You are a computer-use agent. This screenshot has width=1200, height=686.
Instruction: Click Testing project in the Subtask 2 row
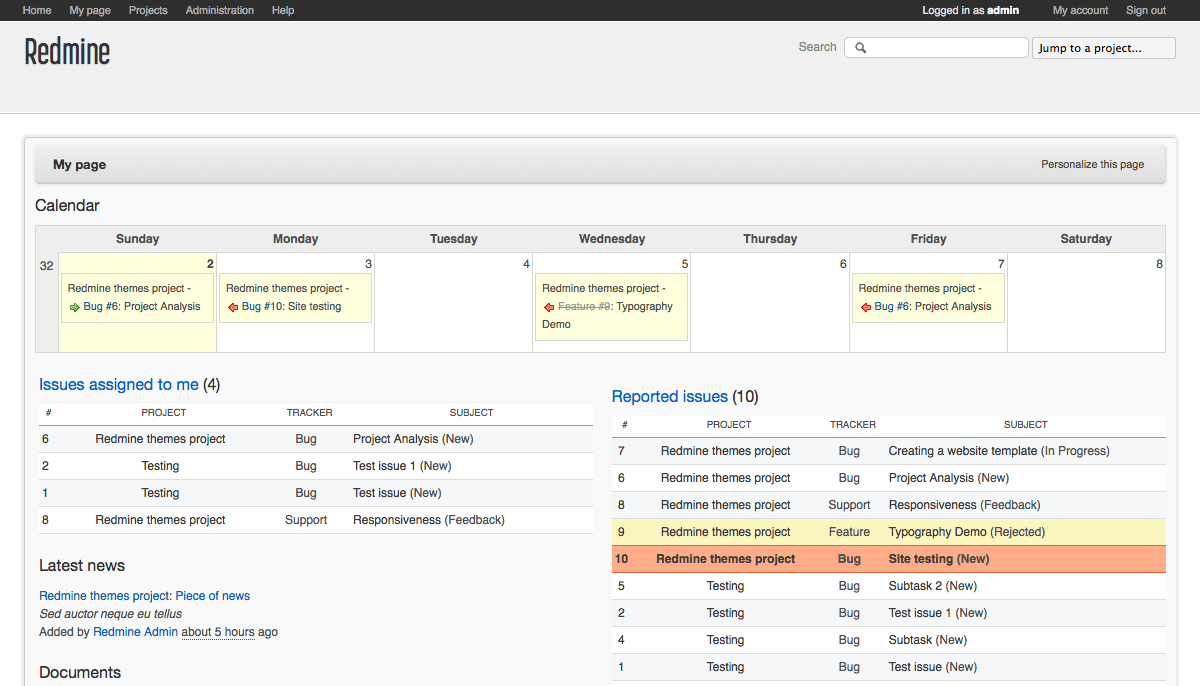725,586
